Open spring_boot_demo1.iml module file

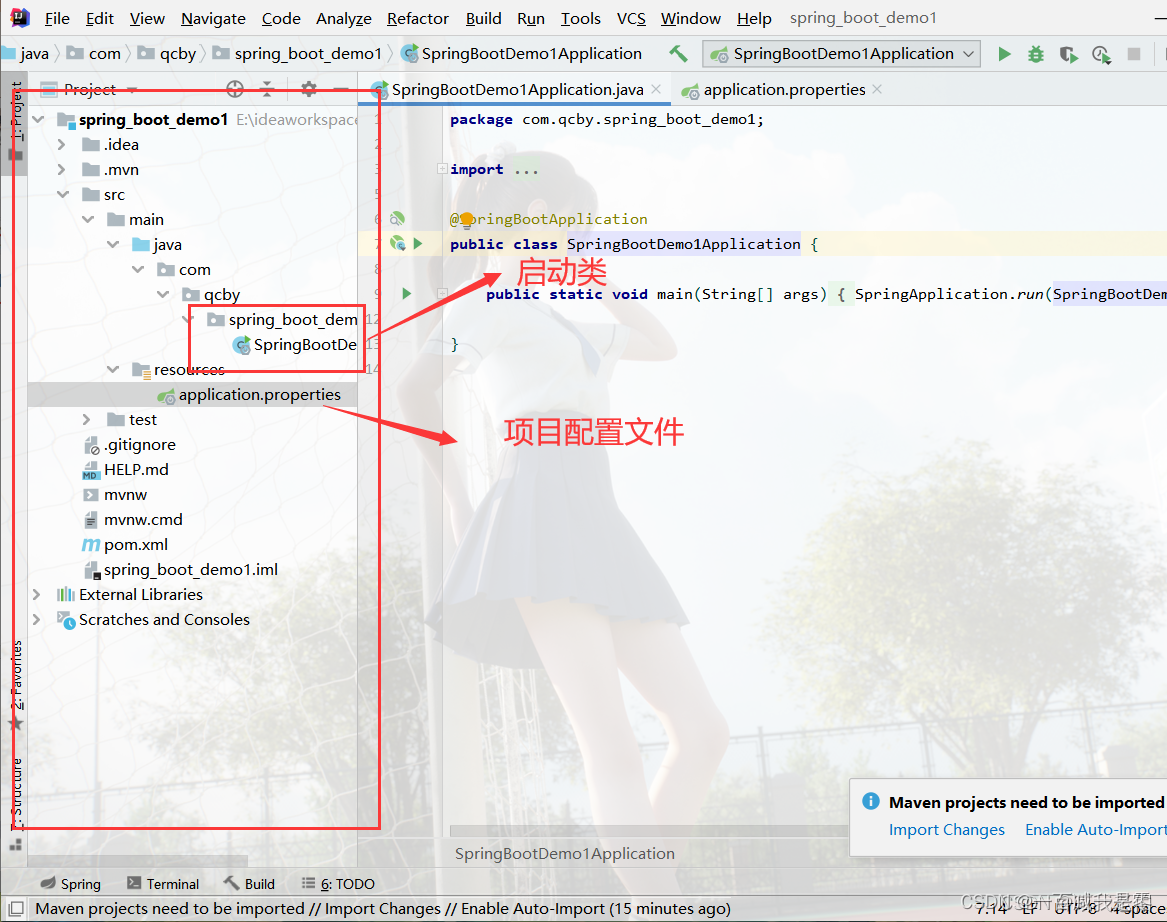pos(180,570)
